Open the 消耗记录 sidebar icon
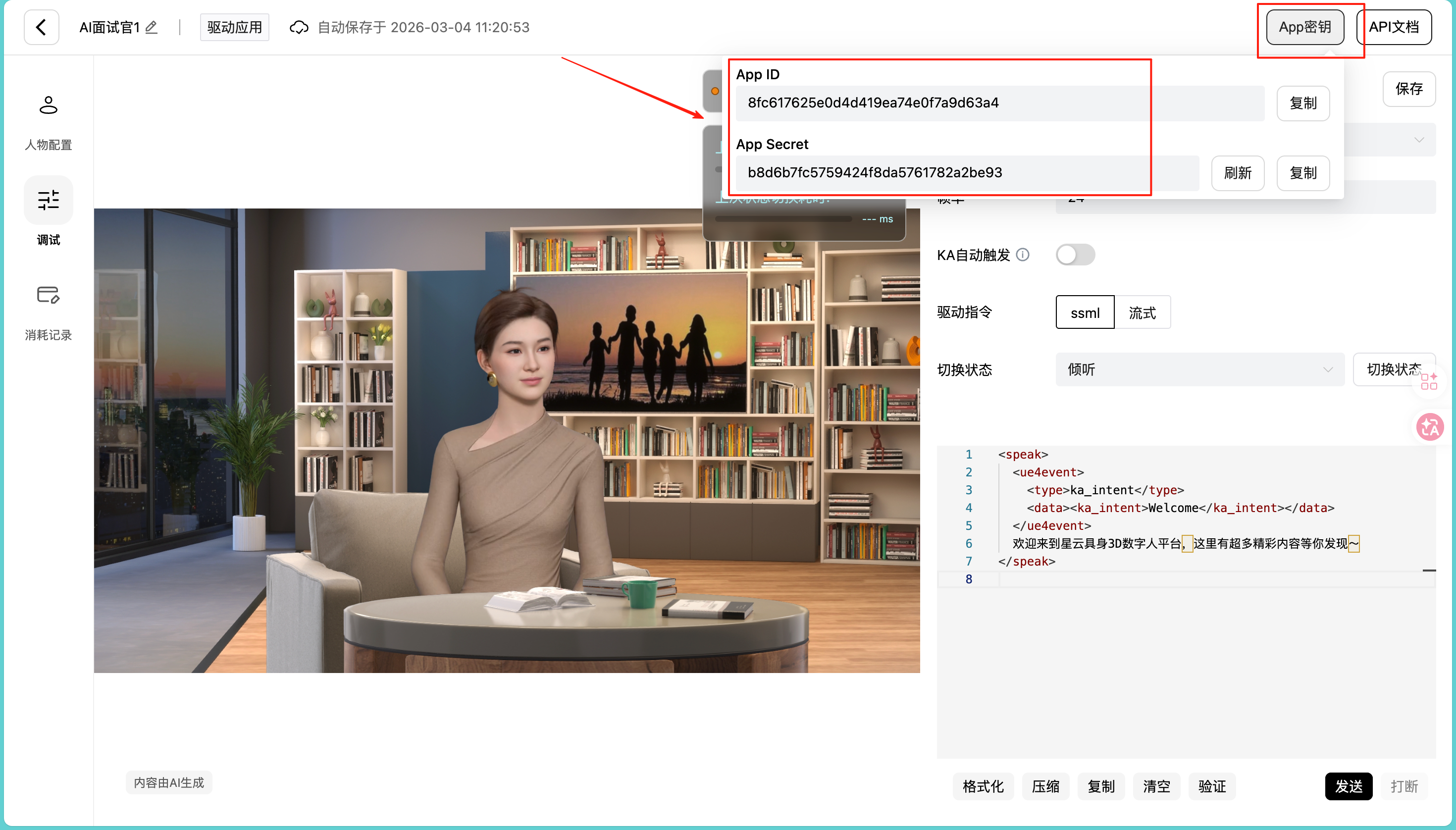 [49, 295]
